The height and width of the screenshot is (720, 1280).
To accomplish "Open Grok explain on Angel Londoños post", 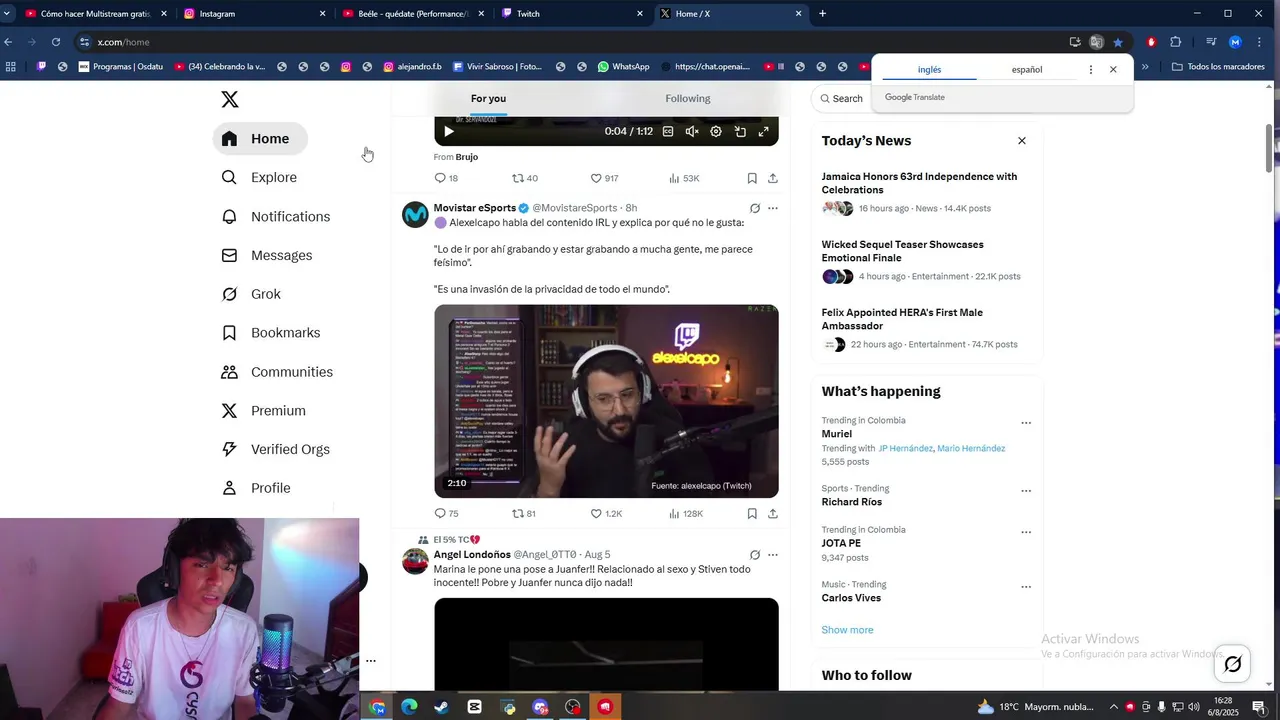I will 755,555.
